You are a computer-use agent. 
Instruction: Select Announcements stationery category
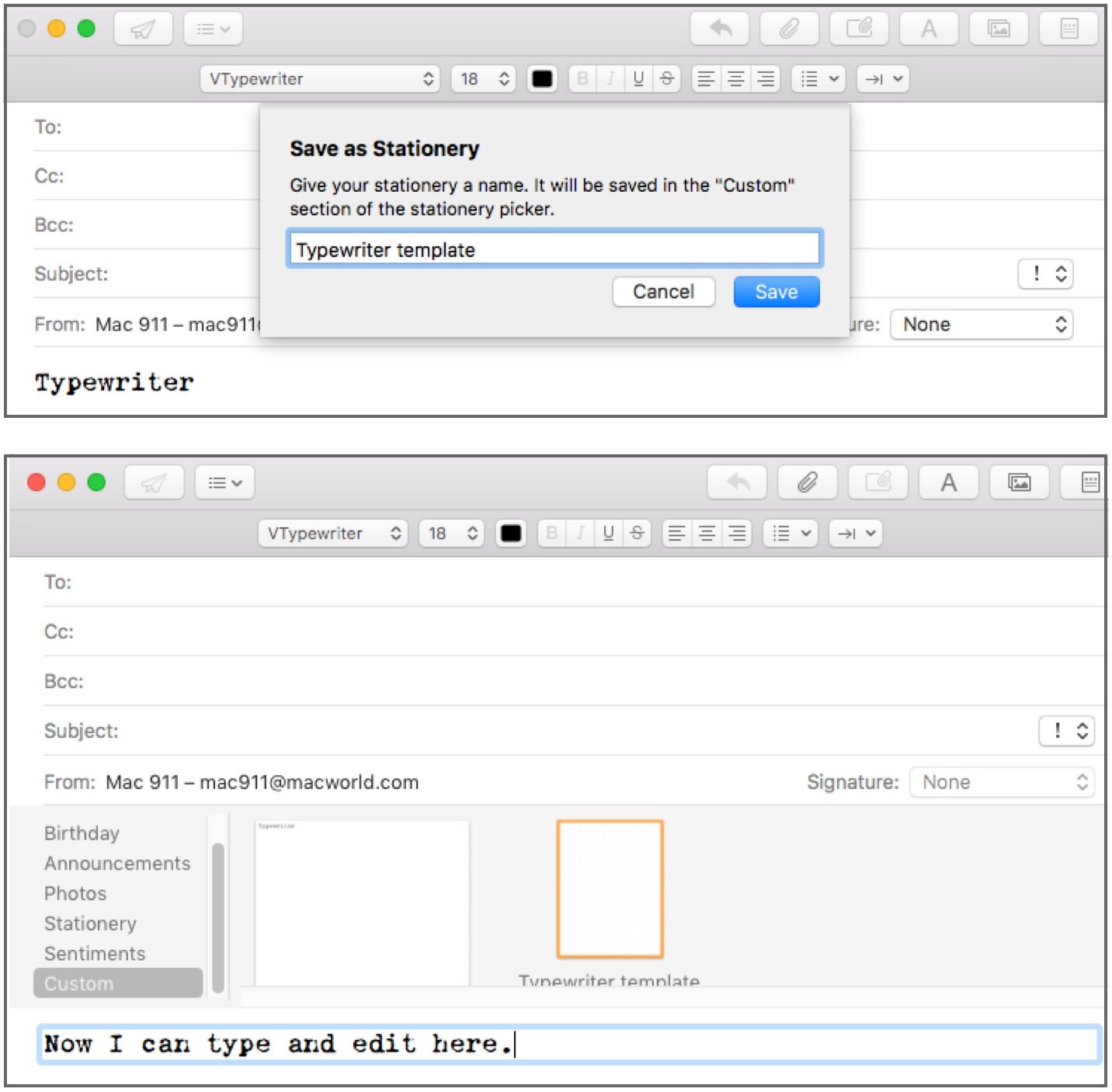click(x=117, y=864)
